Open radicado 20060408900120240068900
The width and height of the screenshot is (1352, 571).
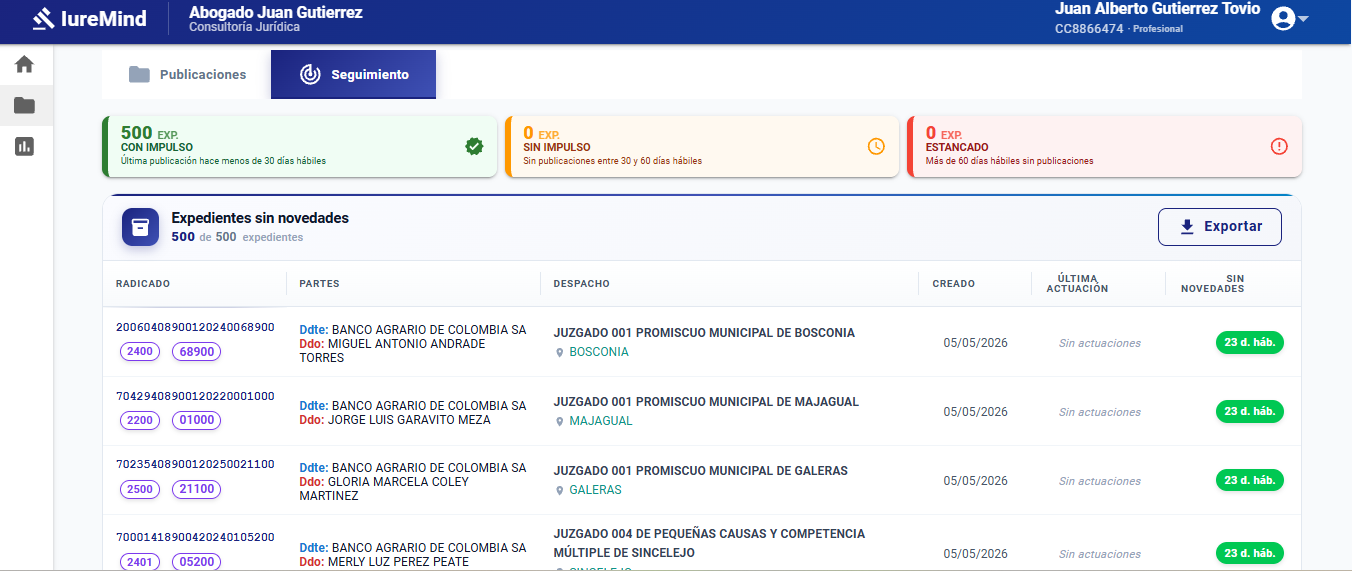click(x=195, y=327)
